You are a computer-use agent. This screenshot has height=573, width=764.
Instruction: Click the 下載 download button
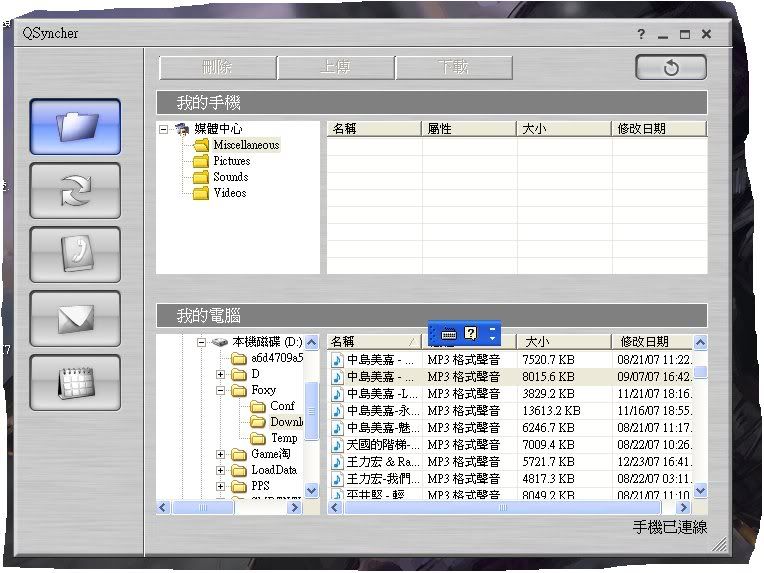(454, 67)
